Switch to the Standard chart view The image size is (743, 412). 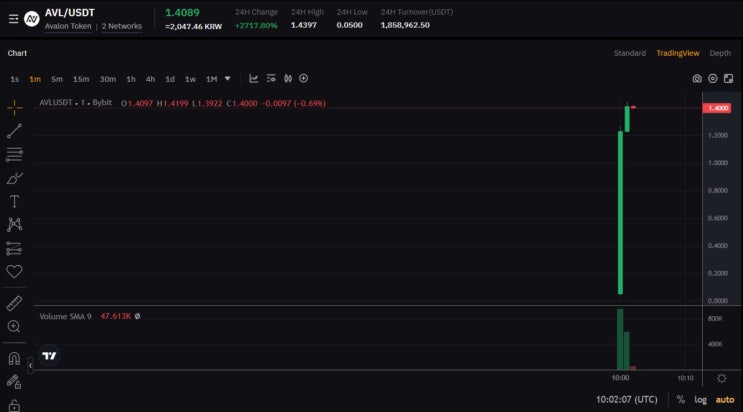click(x=630, y=53)
